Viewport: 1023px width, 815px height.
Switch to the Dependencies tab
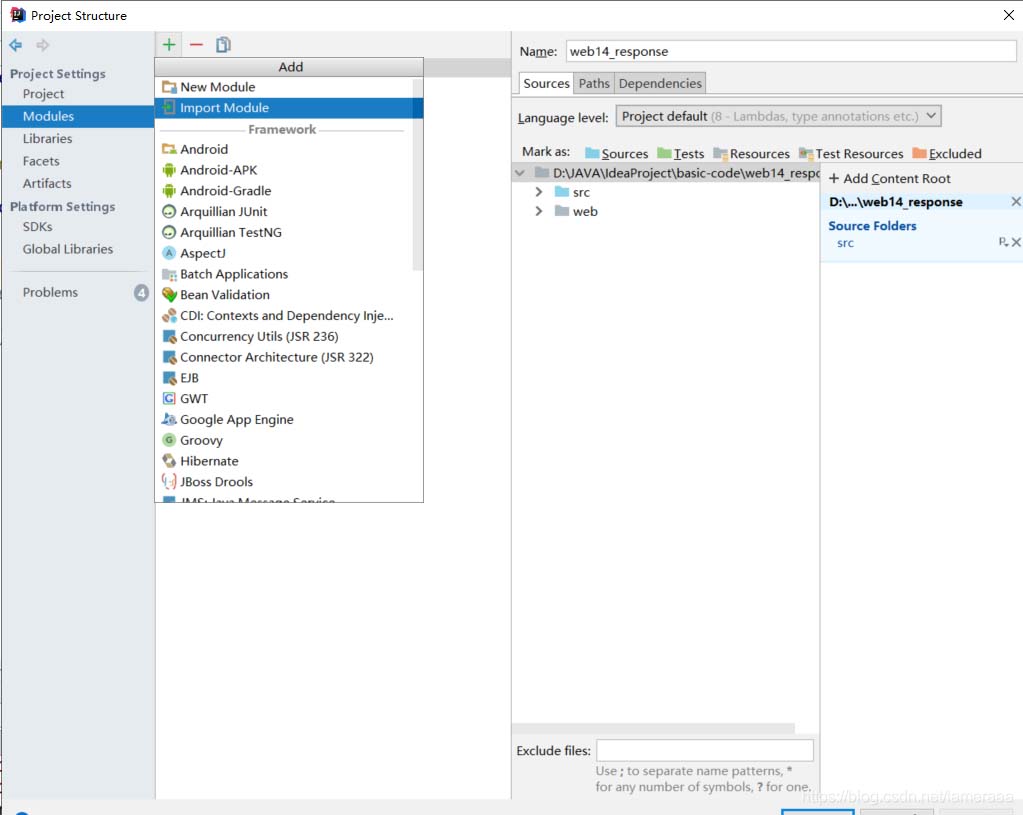coord(660,83)
